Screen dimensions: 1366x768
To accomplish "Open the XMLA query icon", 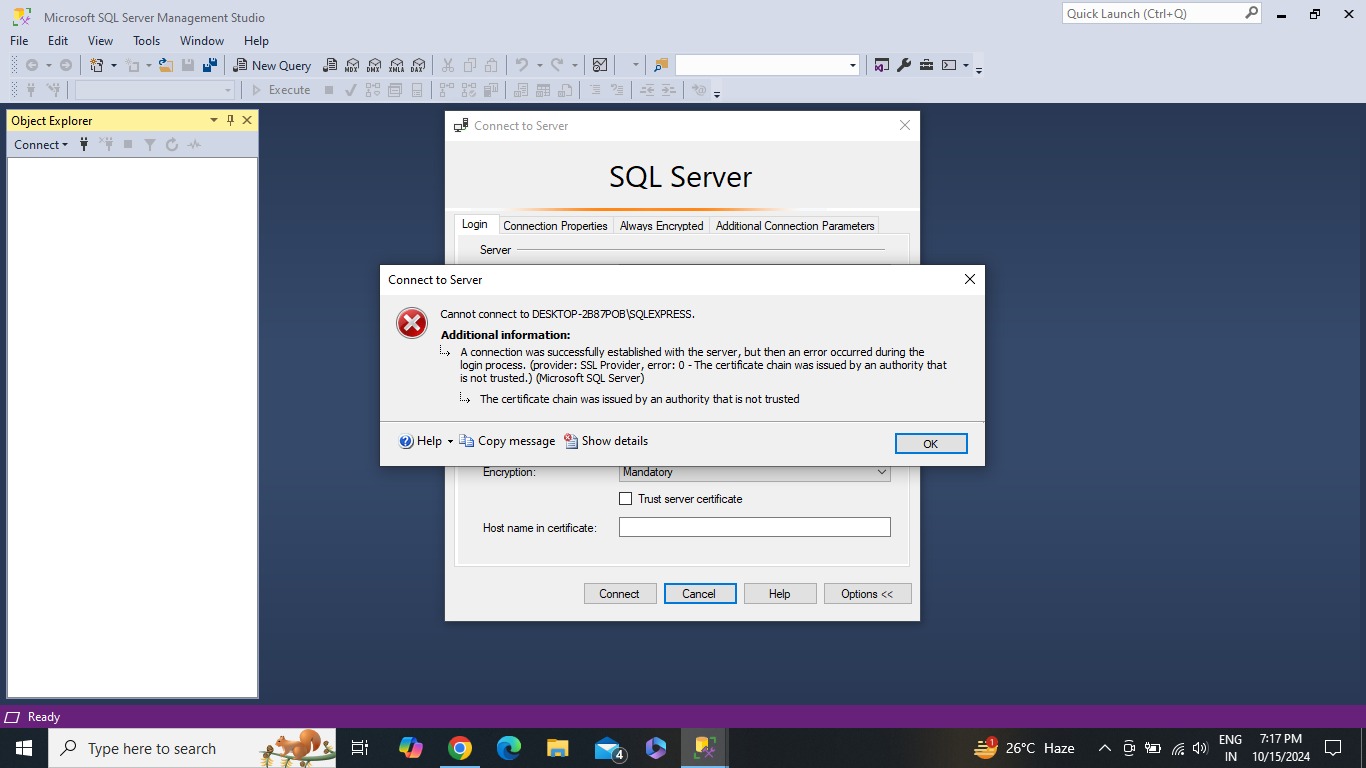I will [x=396, y=65].
